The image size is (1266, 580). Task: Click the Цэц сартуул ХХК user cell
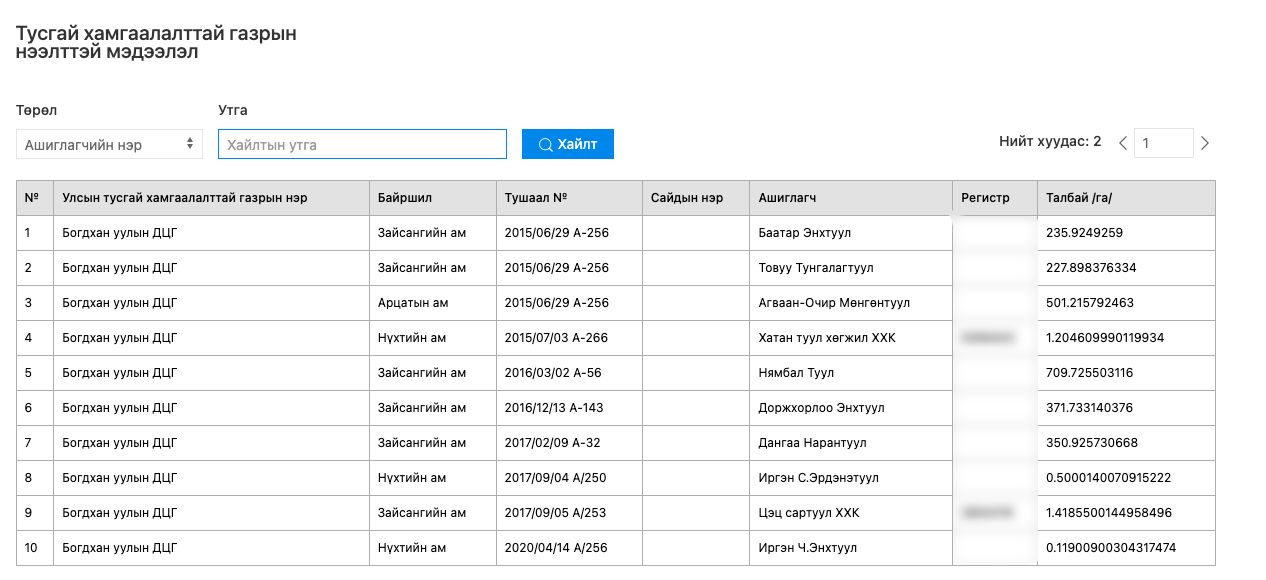click(x=808, y=513)
